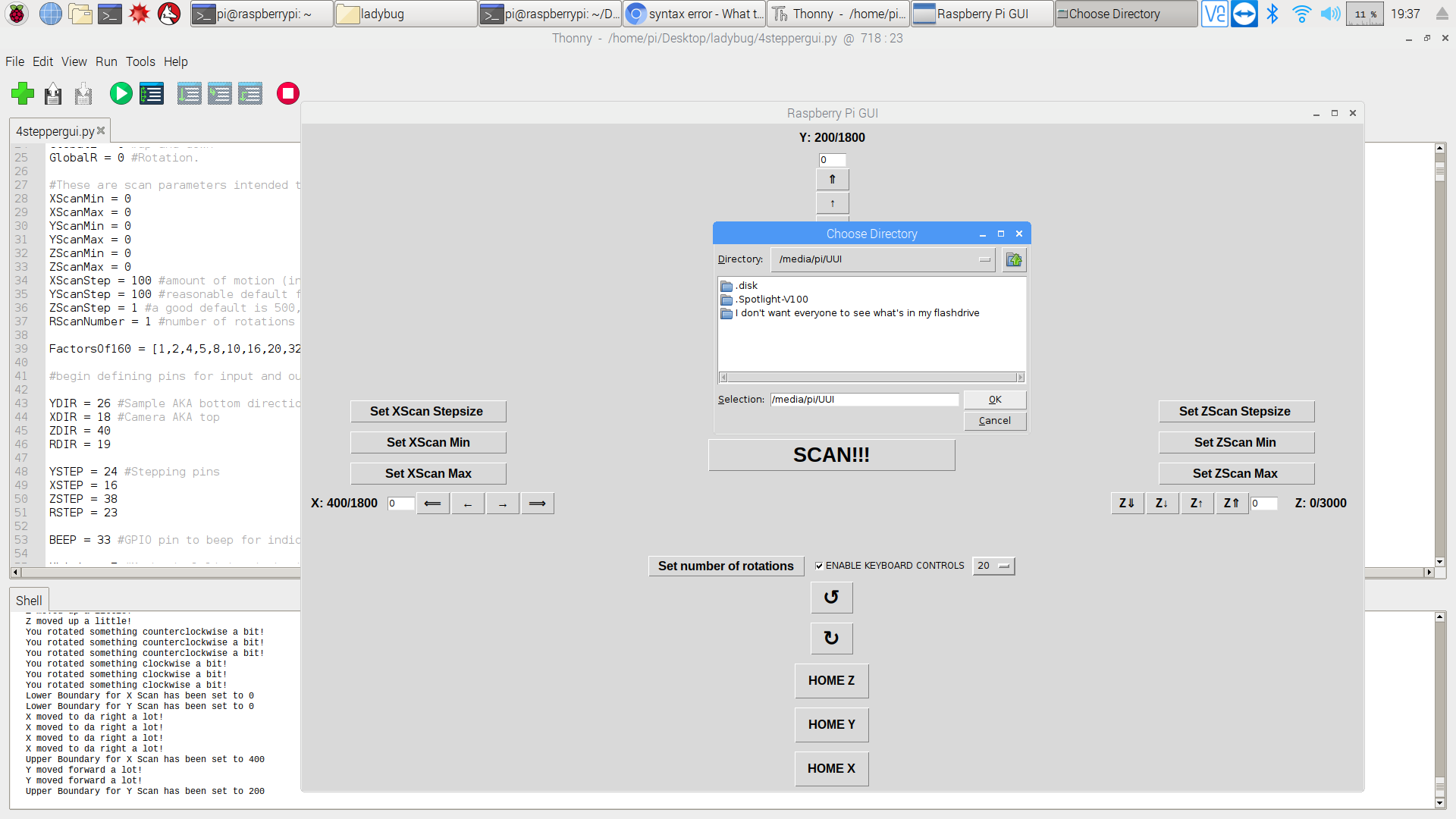Click the Step over debugger icon
This screenshot has width=1456, height=819.
click(x=187, y=92)
